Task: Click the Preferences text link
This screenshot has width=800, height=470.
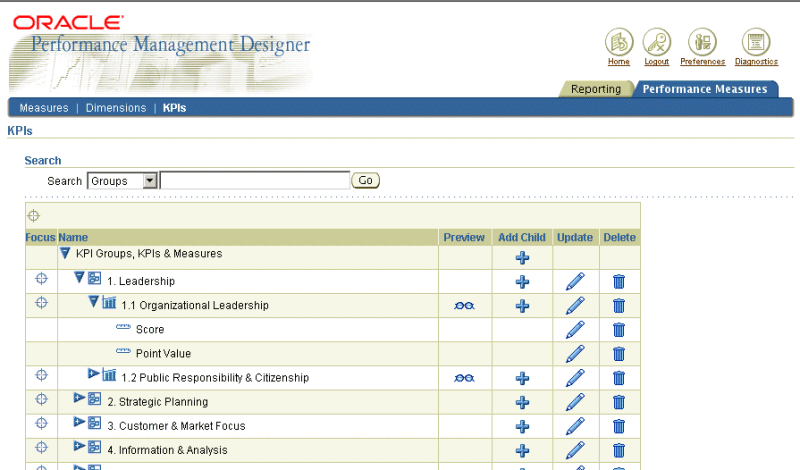Action: point(703,62)
